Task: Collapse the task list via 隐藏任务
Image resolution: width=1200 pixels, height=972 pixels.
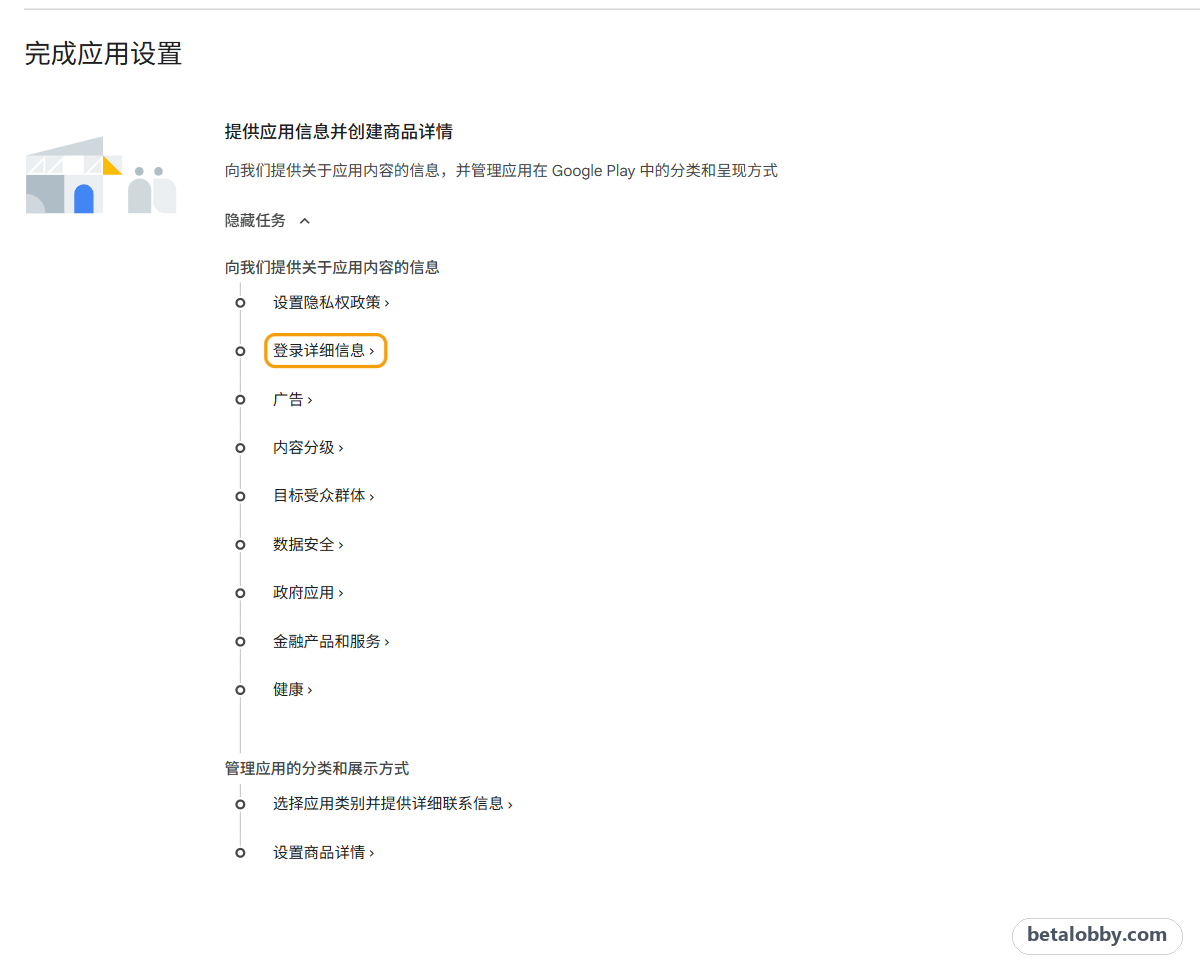Action: tap(268, 221)
